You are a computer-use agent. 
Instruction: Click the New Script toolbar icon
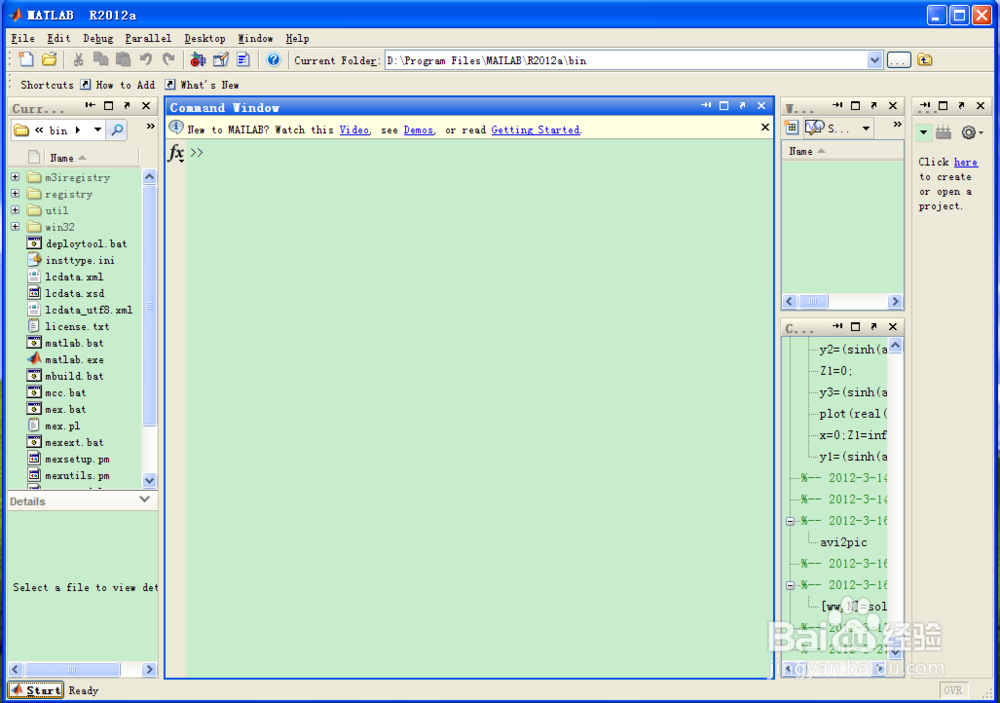26,59
